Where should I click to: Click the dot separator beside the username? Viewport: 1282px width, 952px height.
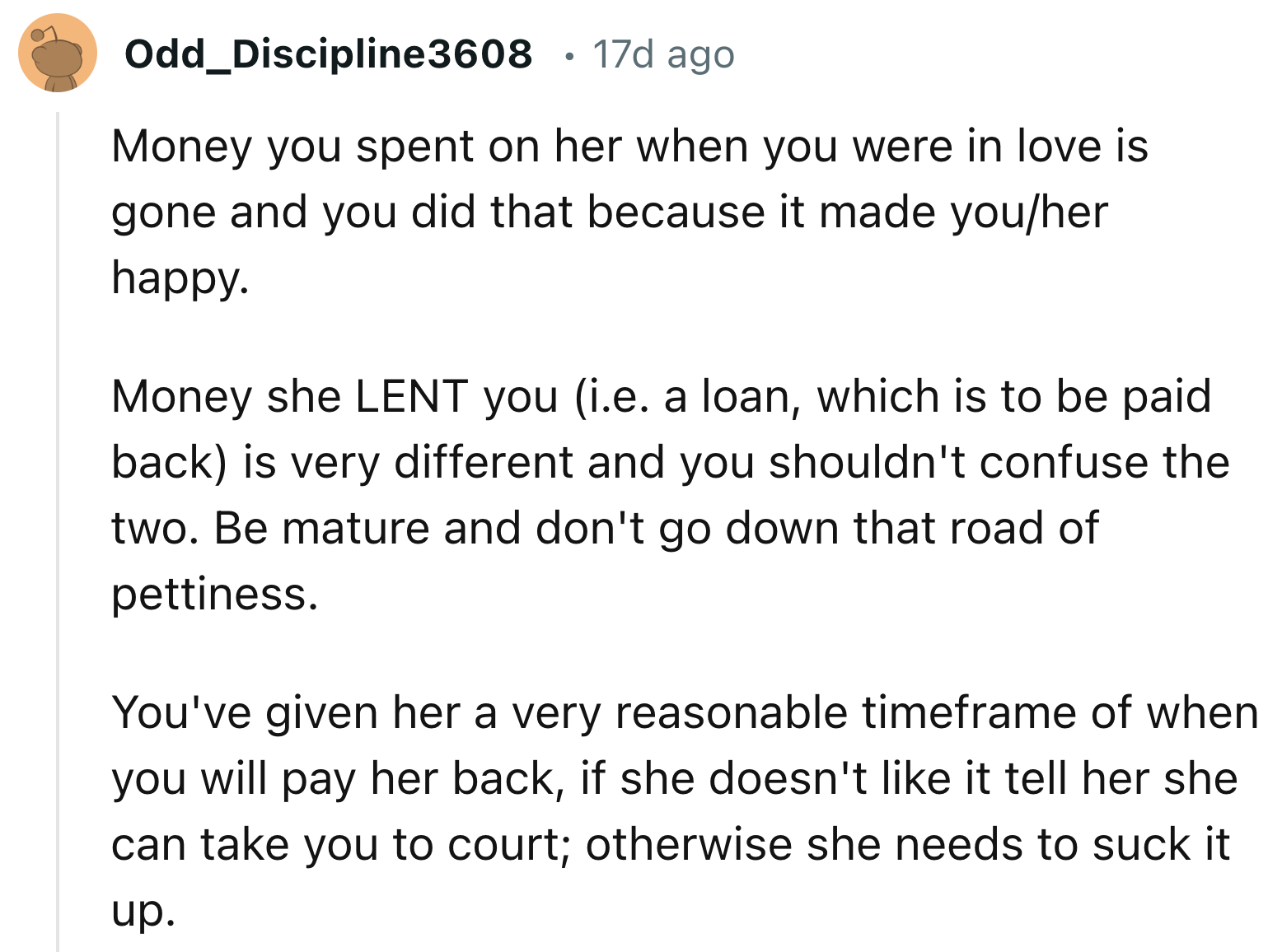[x=567, y=56]
